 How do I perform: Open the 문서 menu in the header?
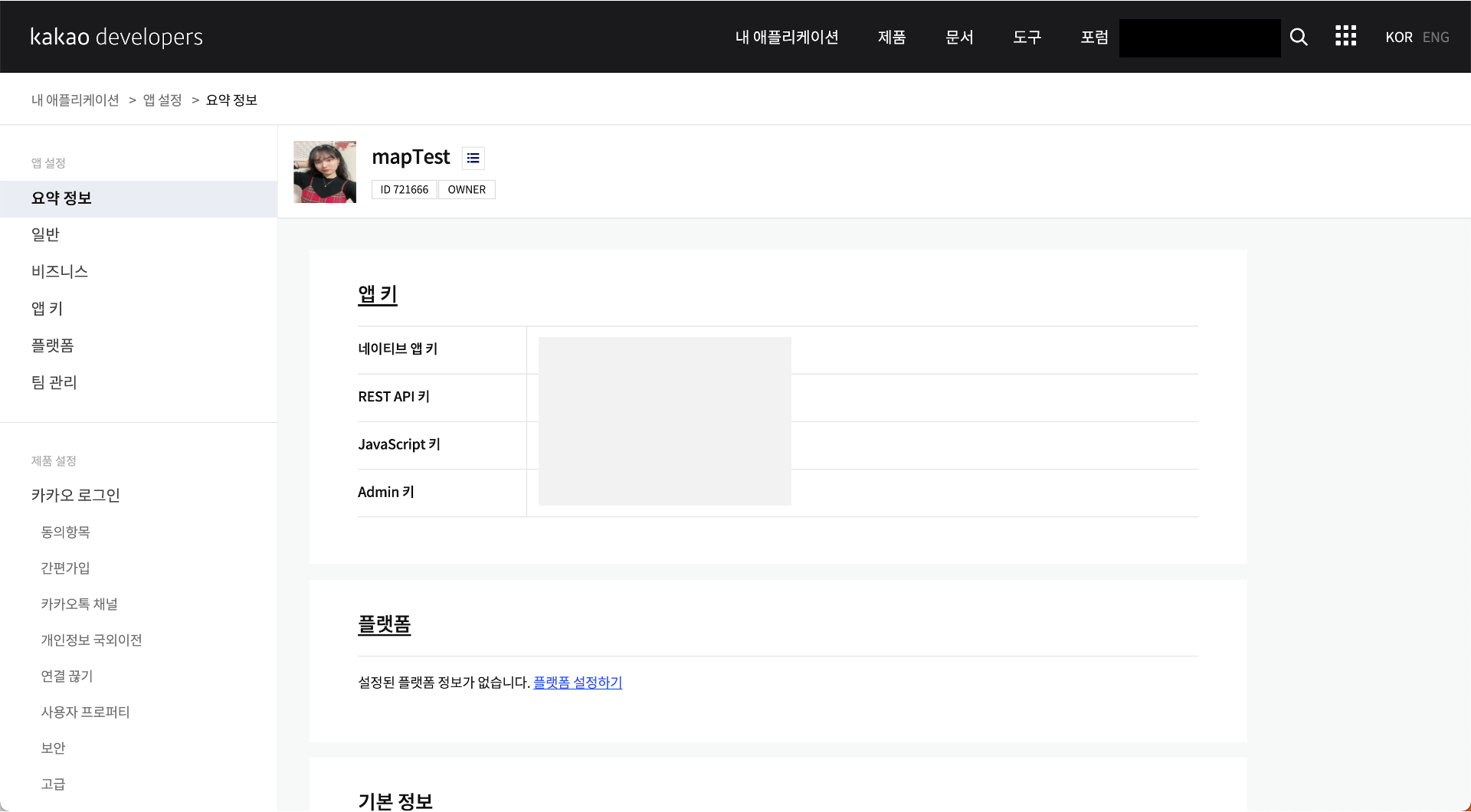pos(959,37)
